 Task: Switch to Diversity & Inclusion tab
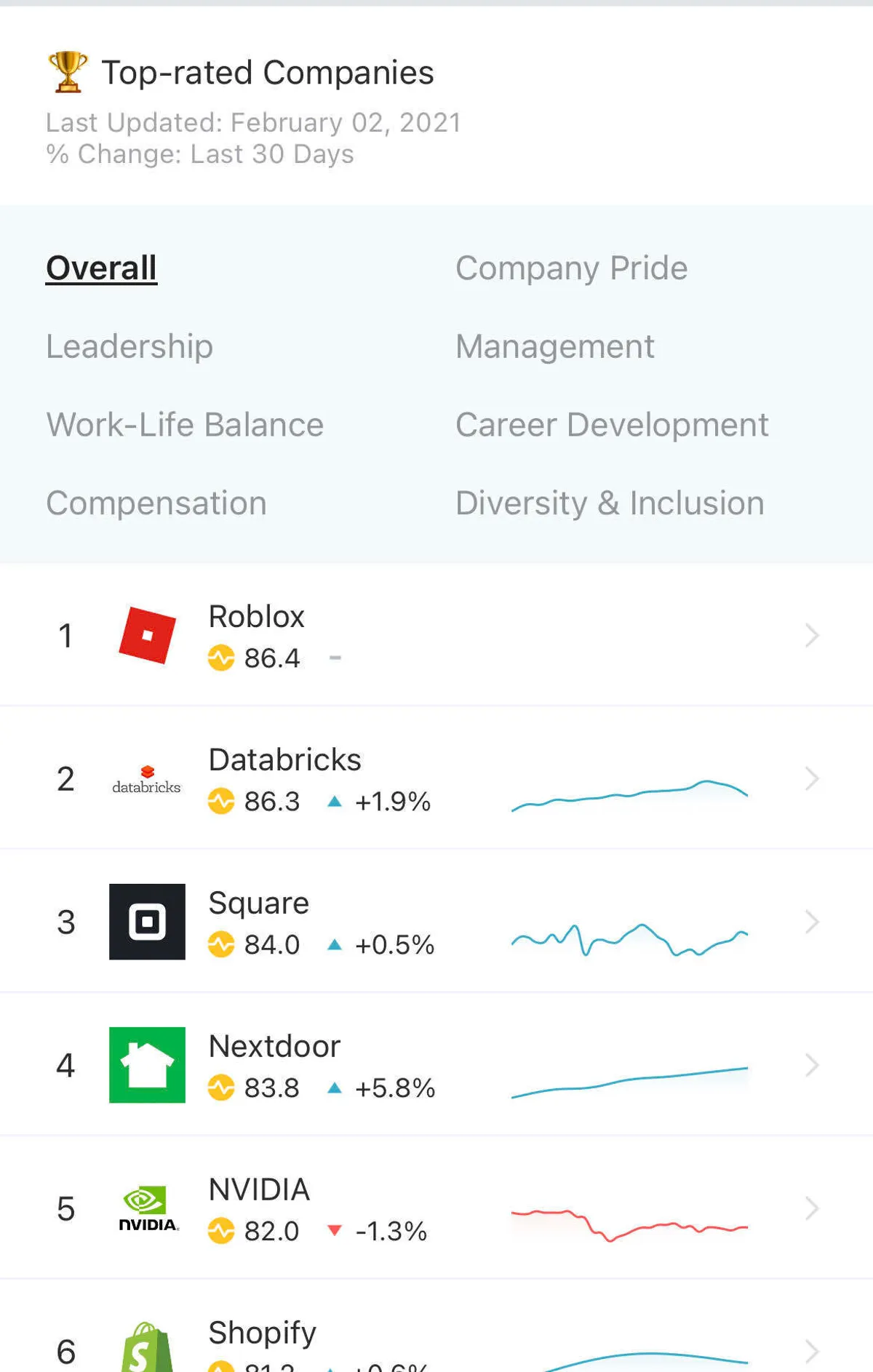click(610, 503)
